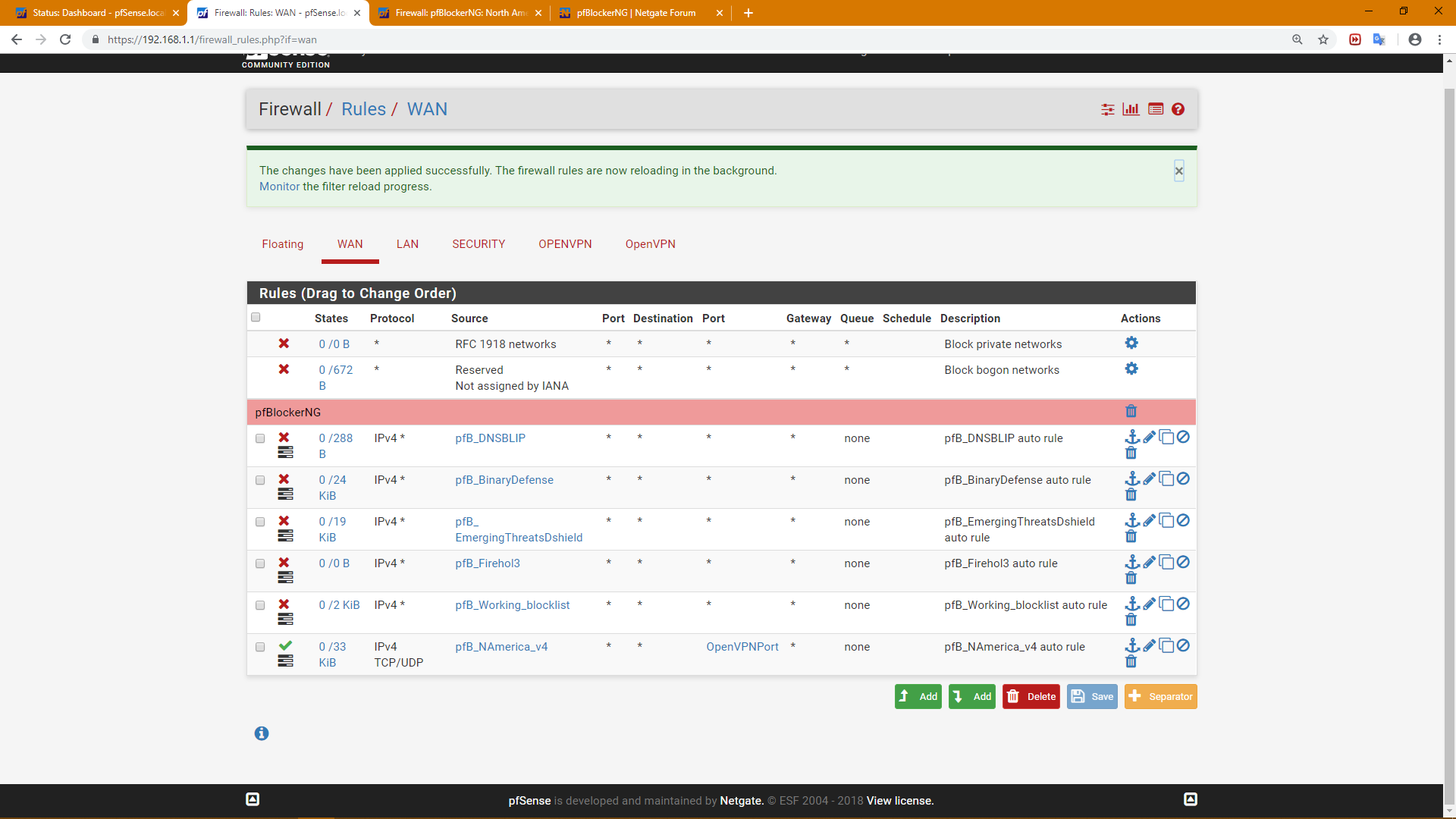This screenshot has width=1456, height=819.
Task: Open the help icon in the page header
Action: [1178, 109]
